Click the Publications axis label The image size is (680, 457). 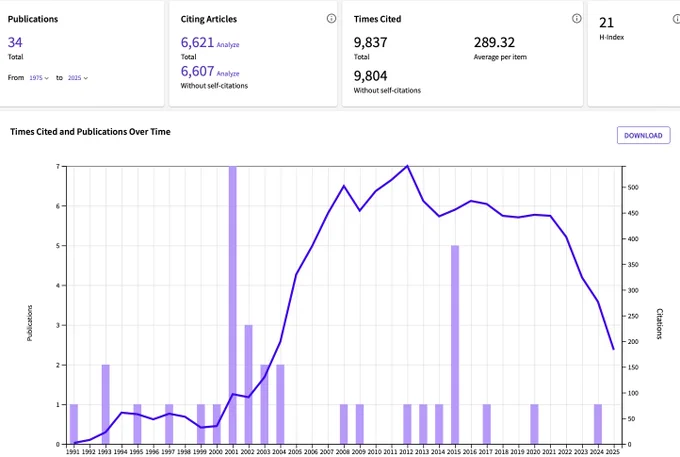[x=29, y=323]
